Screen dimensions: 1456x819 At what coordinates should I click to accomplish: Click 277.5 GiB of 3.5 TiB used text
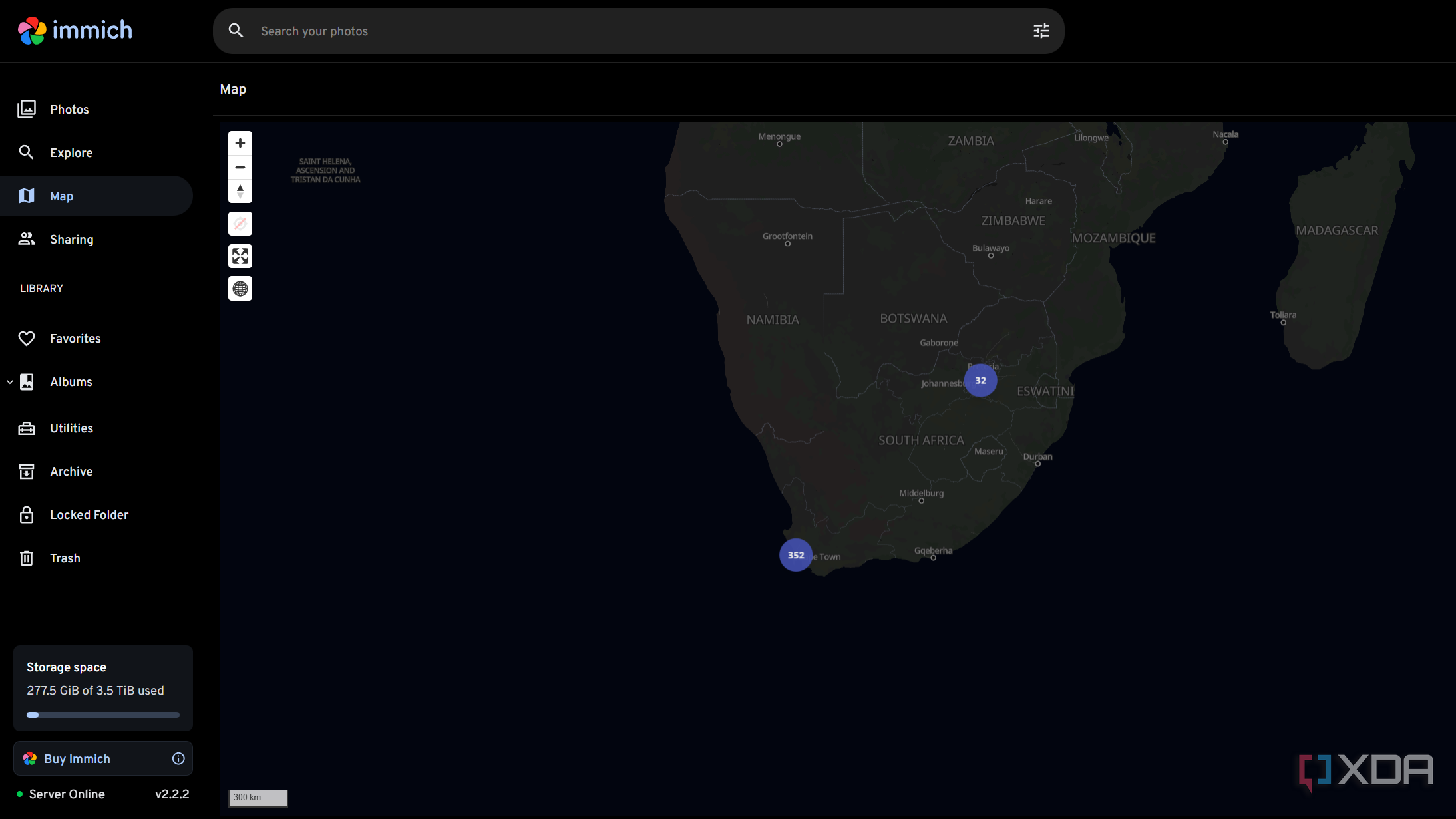coord(95,691)
